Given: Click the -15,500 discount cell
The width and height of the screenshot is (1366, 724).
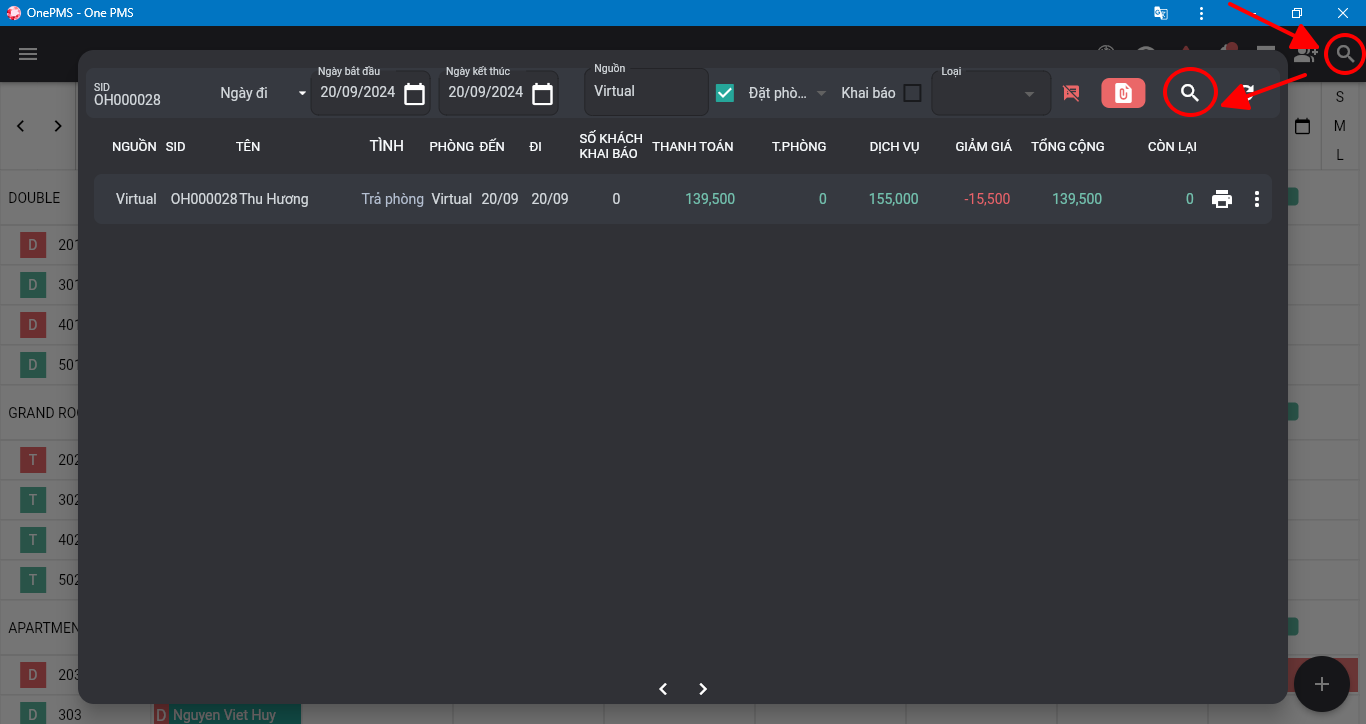Looking at the screenshot, I should tap(987, 199).
